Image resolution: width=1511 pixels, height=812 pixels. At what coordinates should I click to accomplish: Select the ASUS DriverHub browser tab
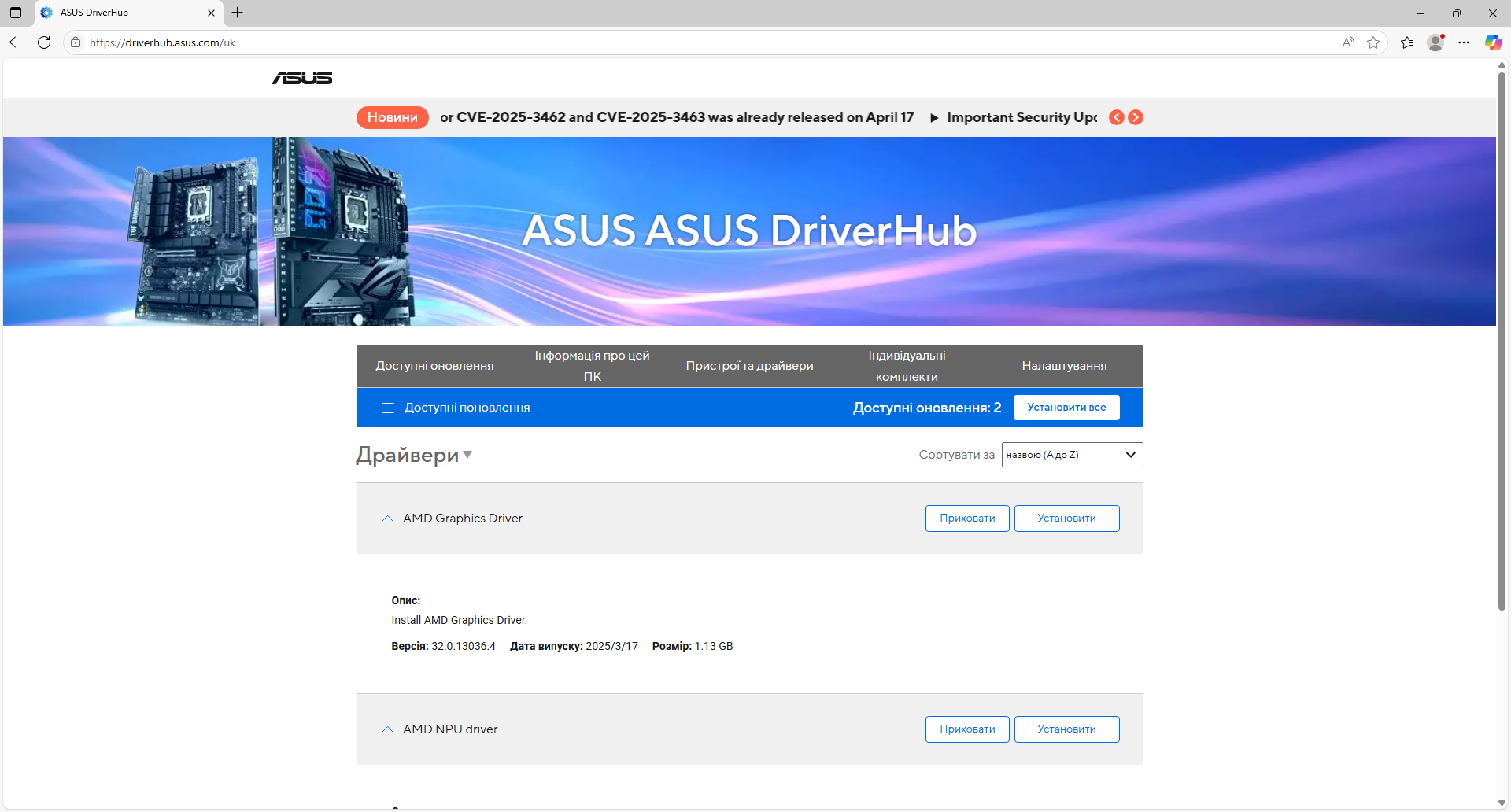pos(128,13)
